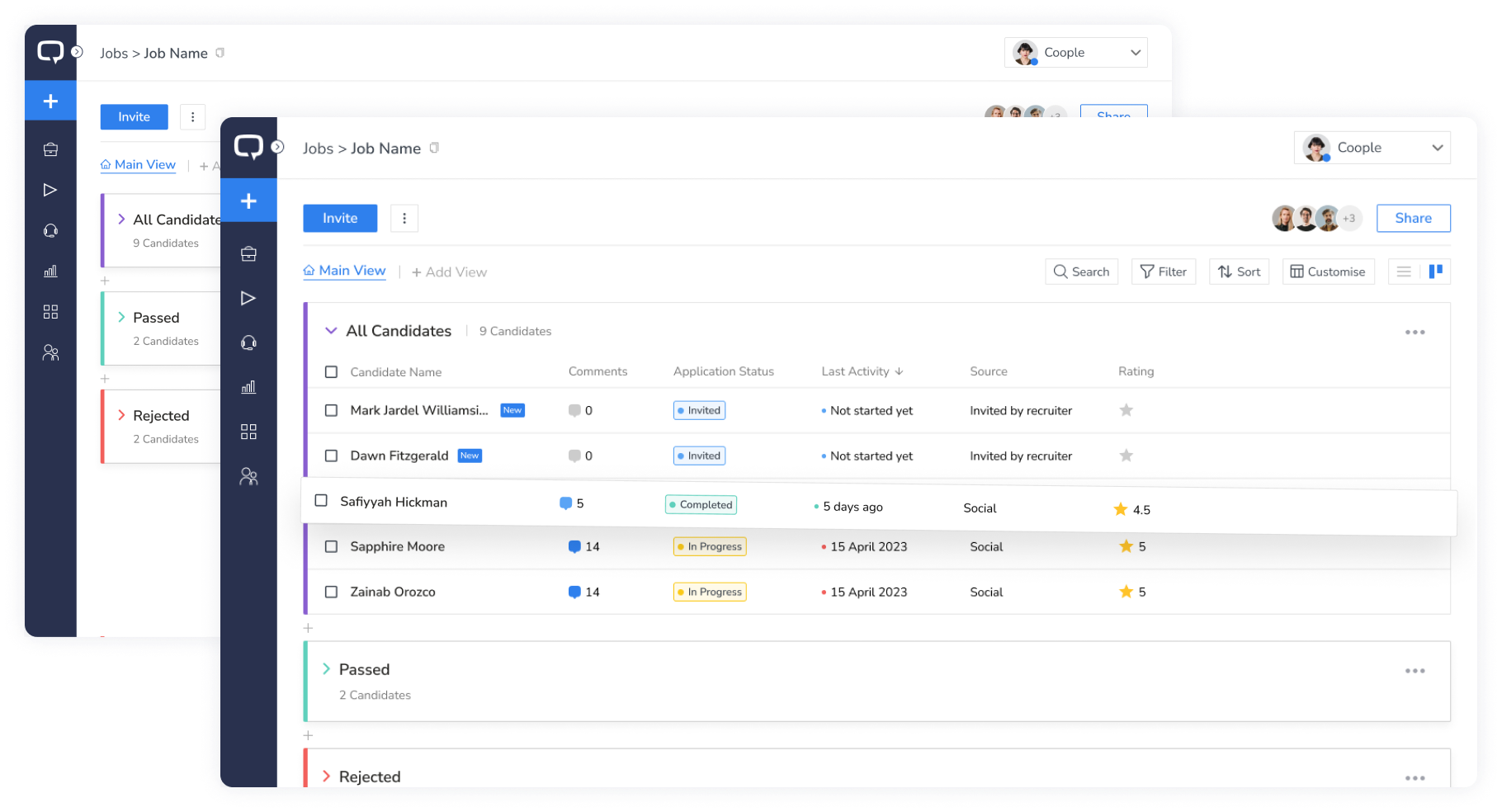Toggle the select-all Candidate Name header checkbox
Image resolution: width=1502 pixels, height=812 pixels.
tap(331, 372)
